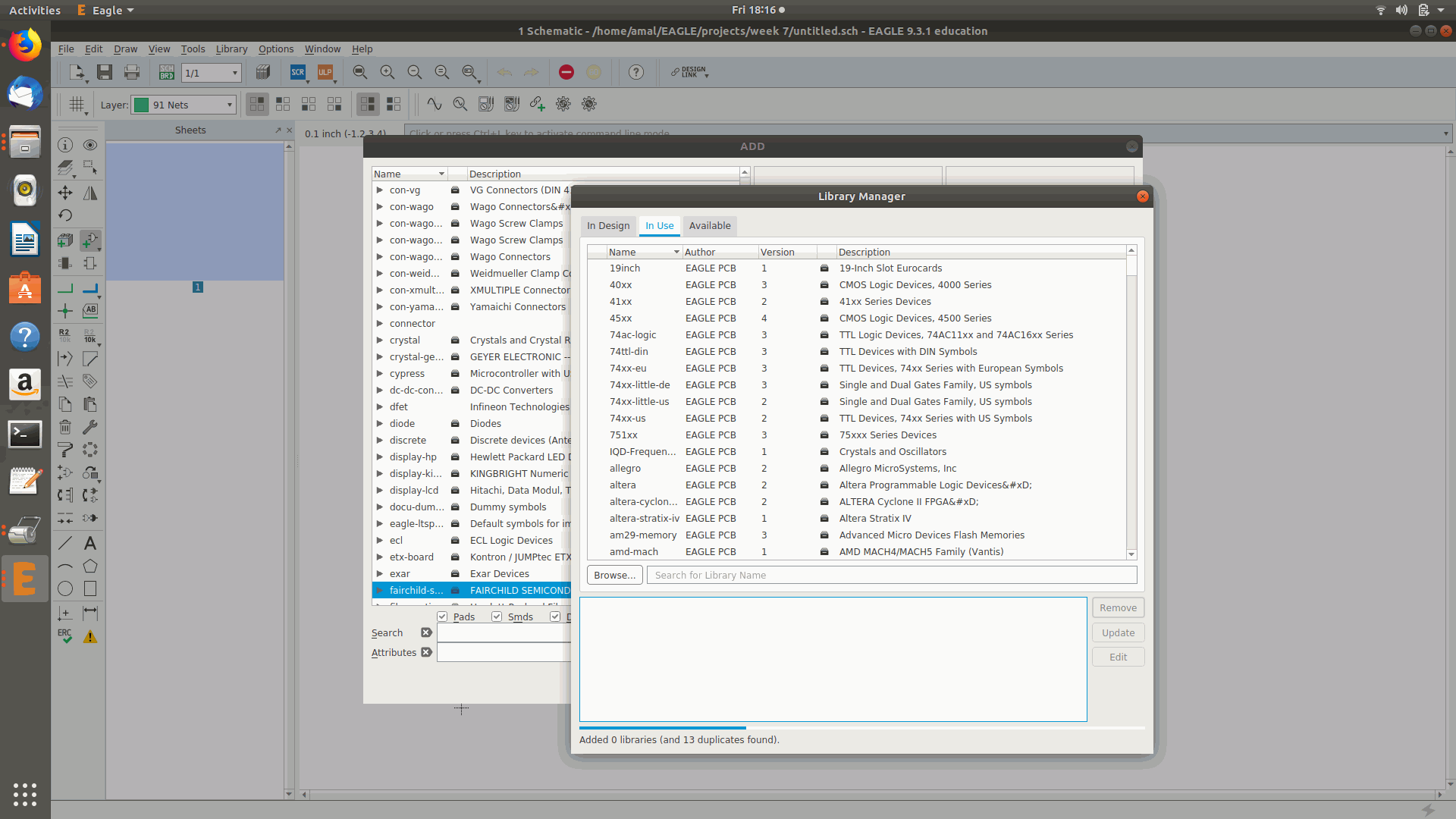Toggle the Pads checkbox
Viewport: 1456px width, 819px height.
442,617
